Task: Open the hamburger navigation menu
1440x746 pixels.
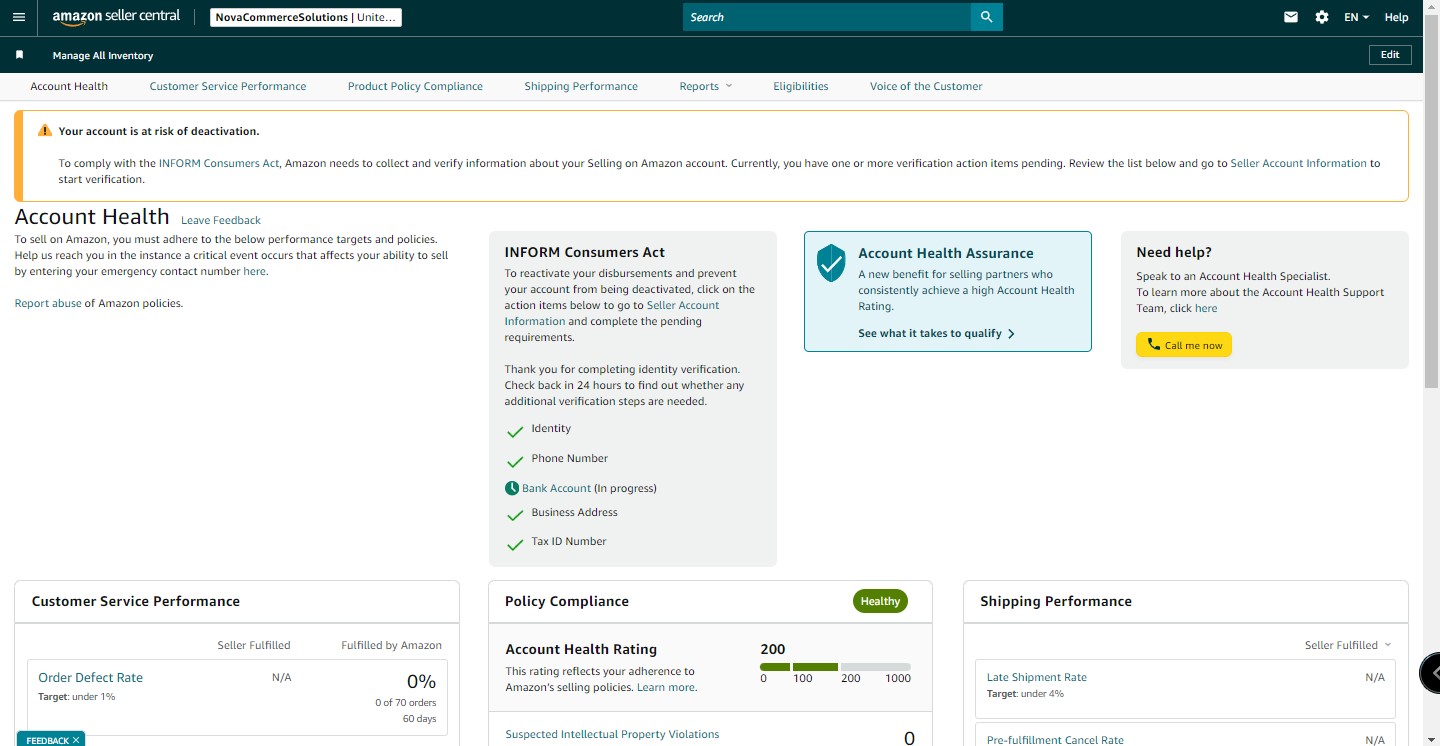Action: [x=19, y=17]
